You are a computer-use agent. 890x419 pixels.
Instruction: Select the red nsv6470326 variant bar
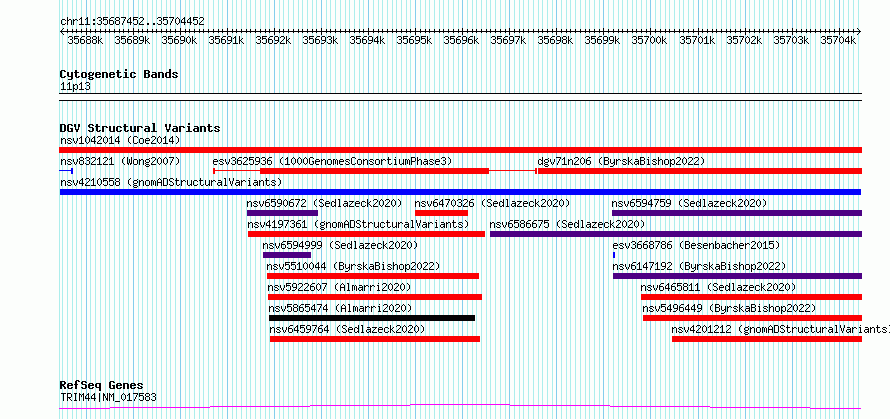(442, 213)
